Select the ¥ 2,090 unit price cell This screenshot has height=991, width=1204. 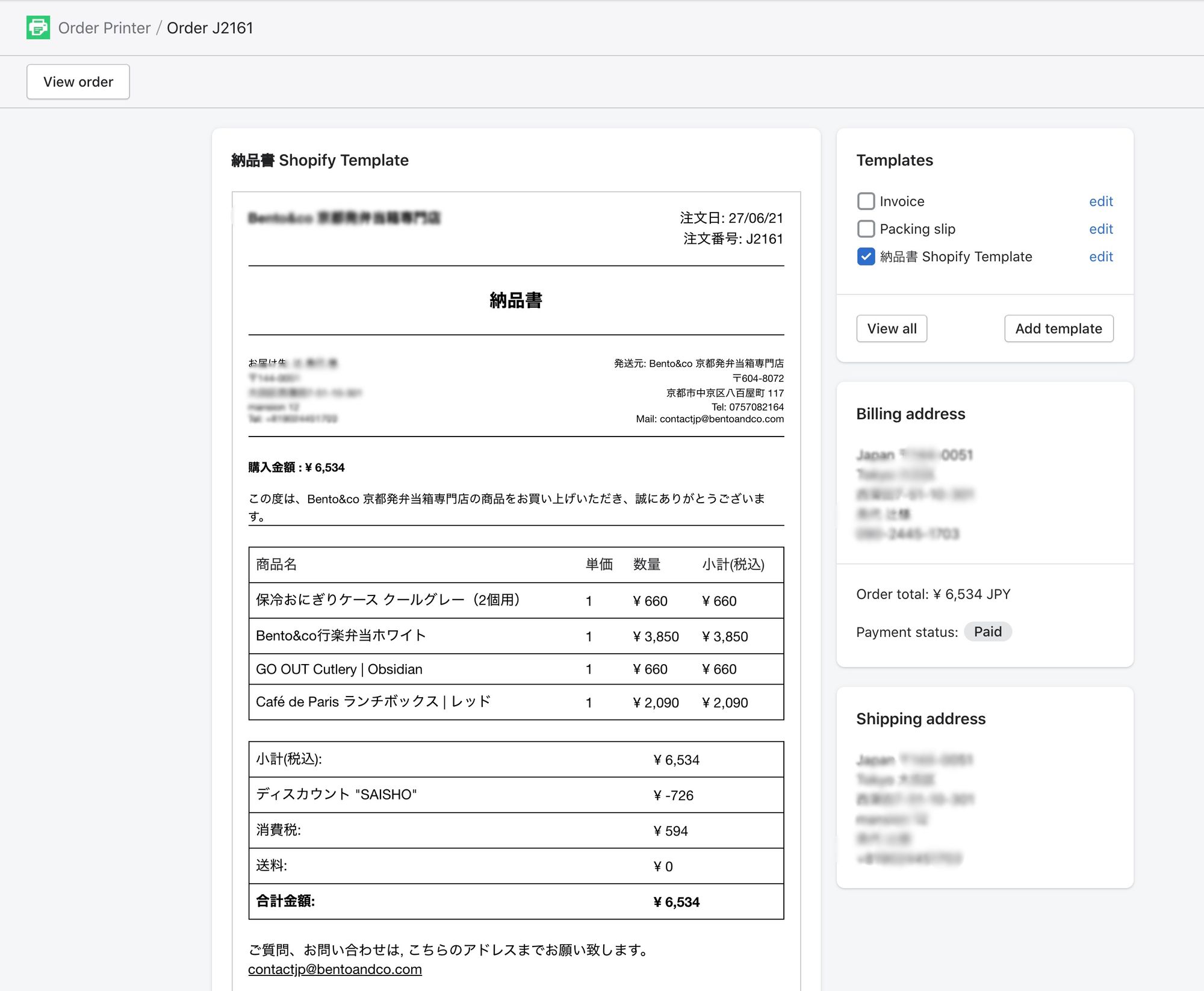pos(656,703)
